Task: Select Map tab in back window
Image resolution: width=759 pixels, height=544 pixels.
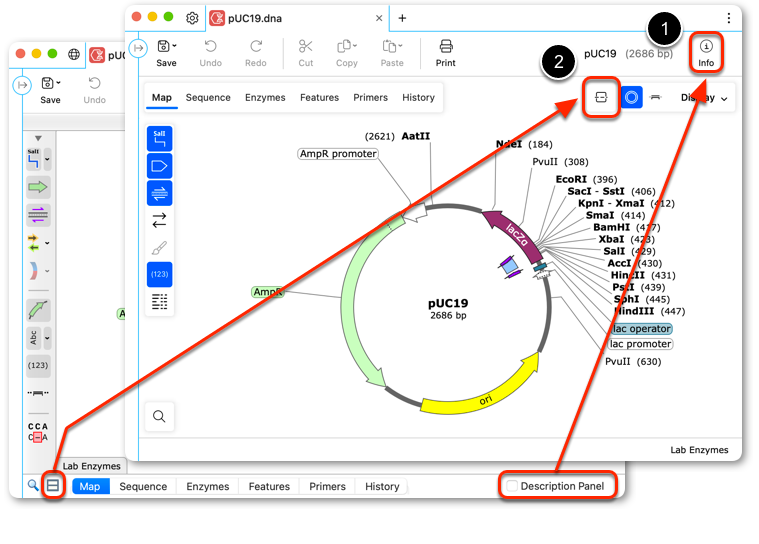Action: click(x=90, y=486)
